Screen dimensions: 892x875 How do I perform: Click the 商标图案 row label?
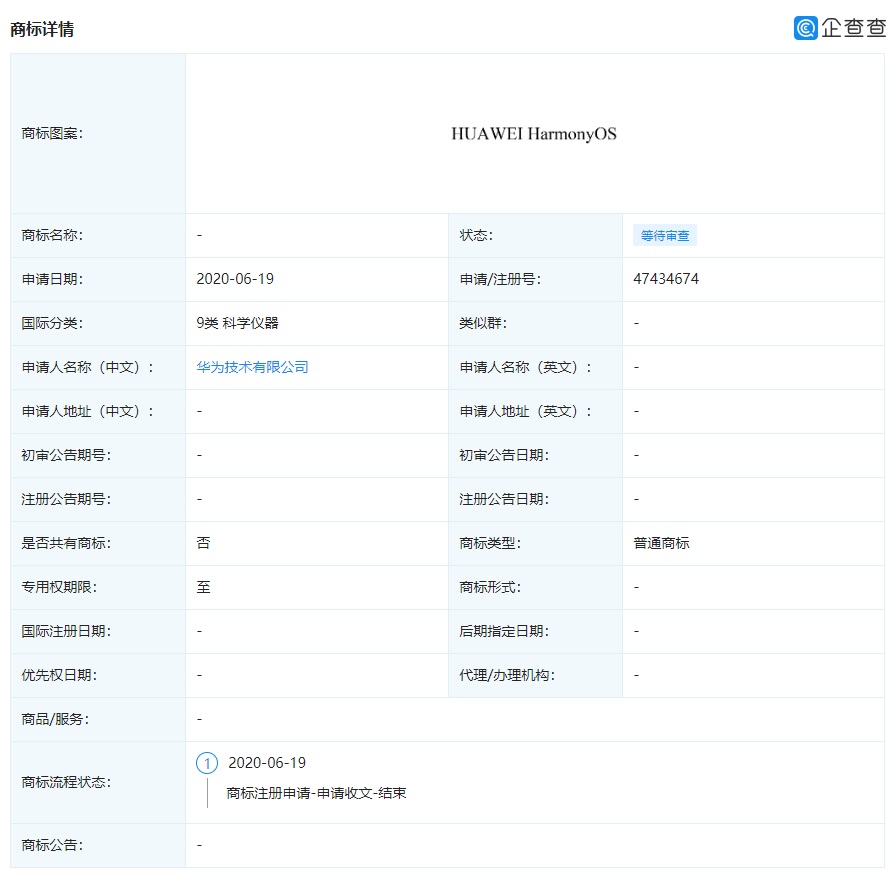pyautogui.click(x=52, y=134)
